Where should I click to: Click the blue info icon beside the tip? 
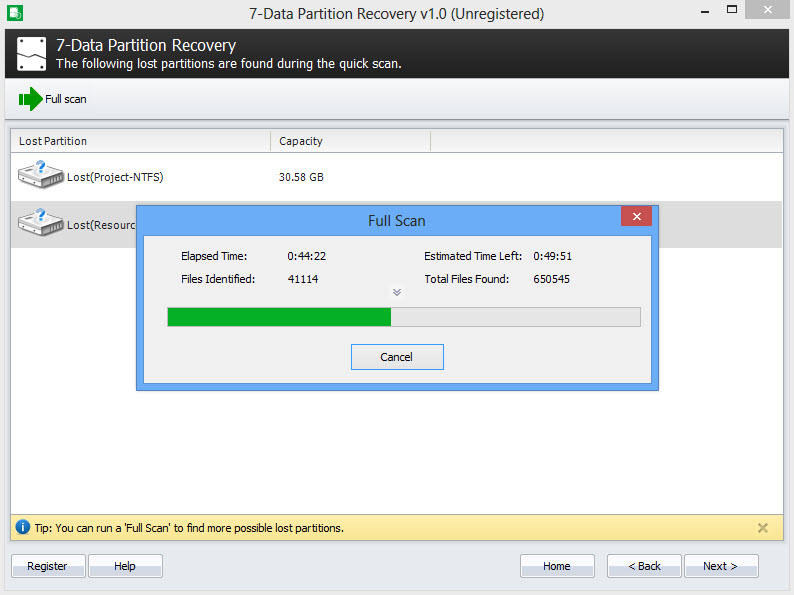22,527
